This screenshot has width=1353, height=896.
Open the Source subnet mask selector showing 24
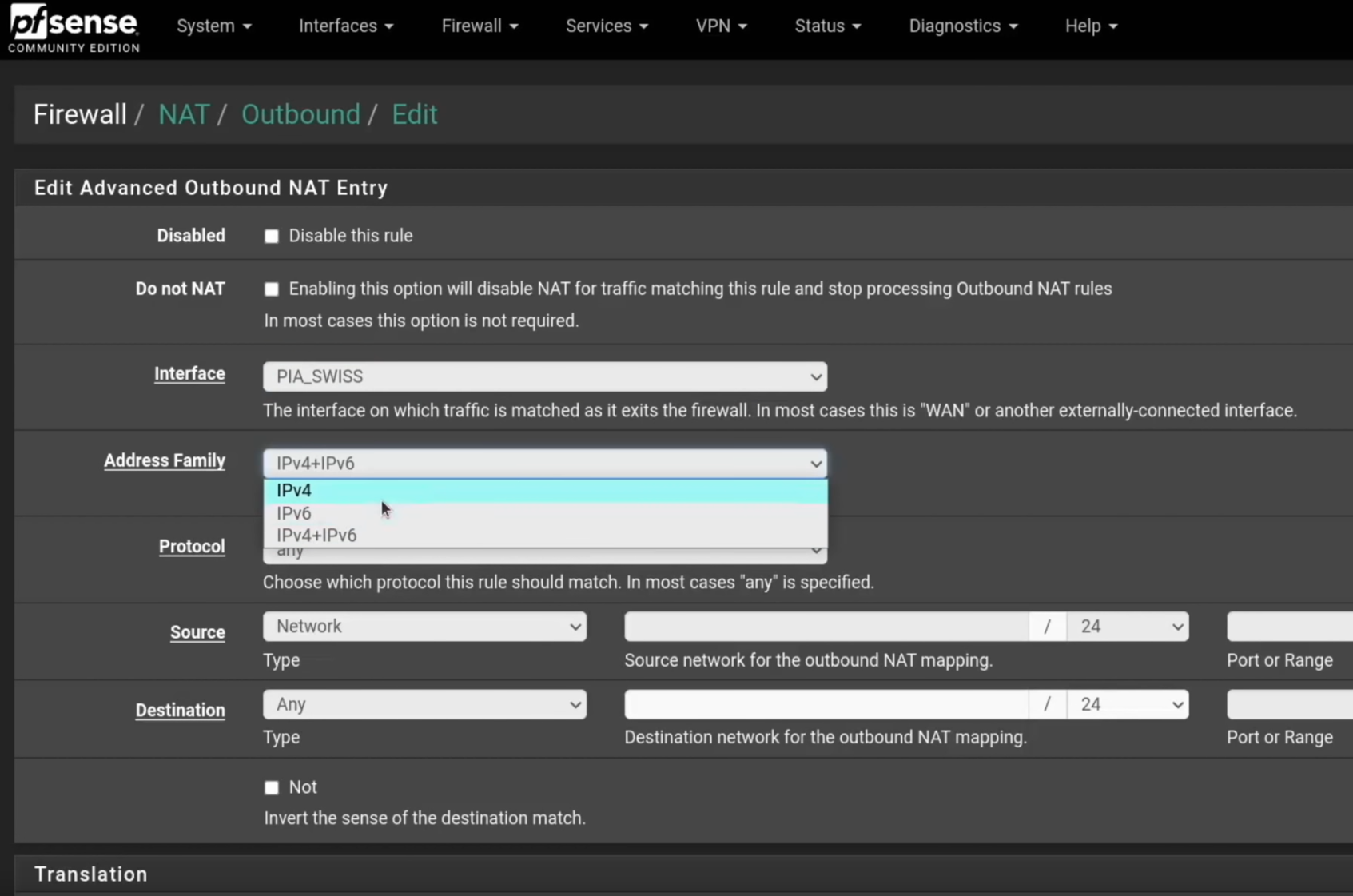tap(1128, 627)
